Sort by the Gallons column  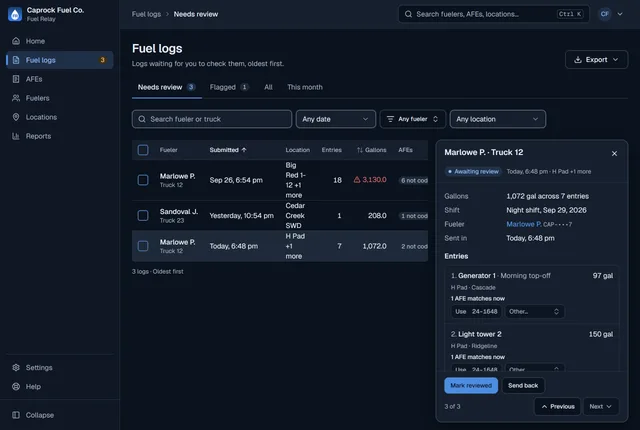coord(371,150)
